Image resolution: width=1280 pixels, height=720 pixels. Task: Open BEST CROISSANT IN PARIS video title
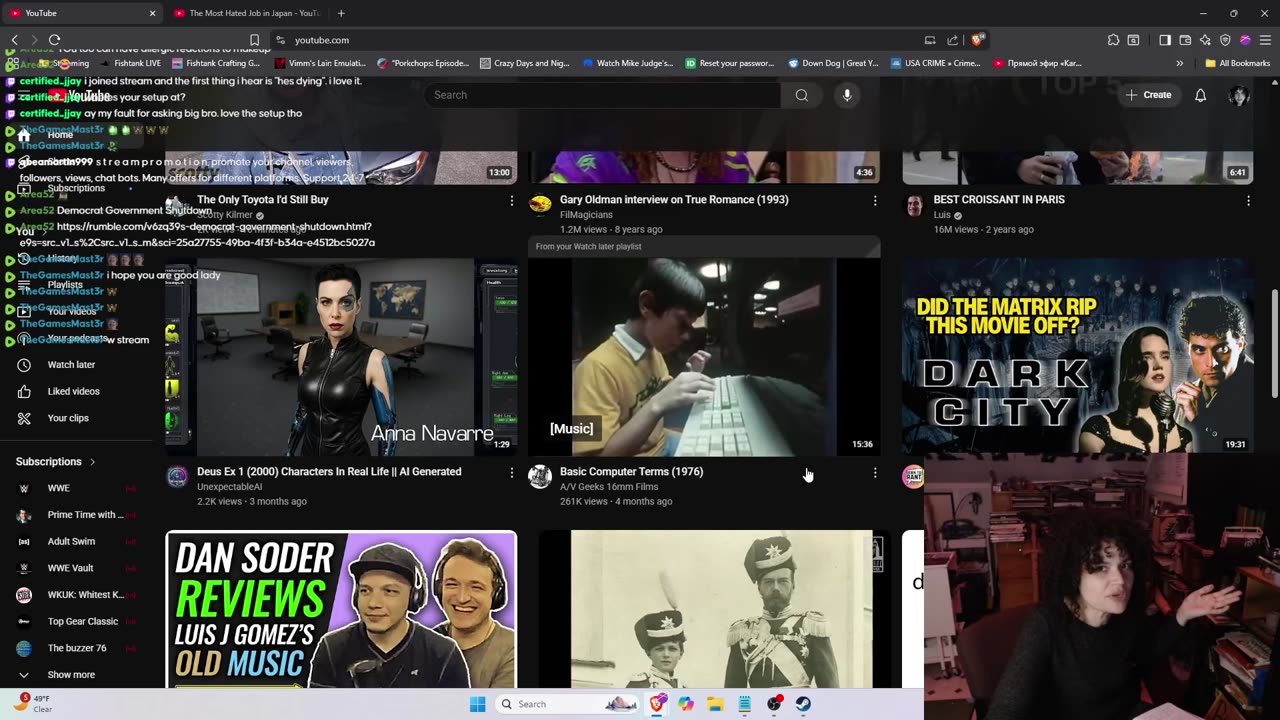pos(999,200)
